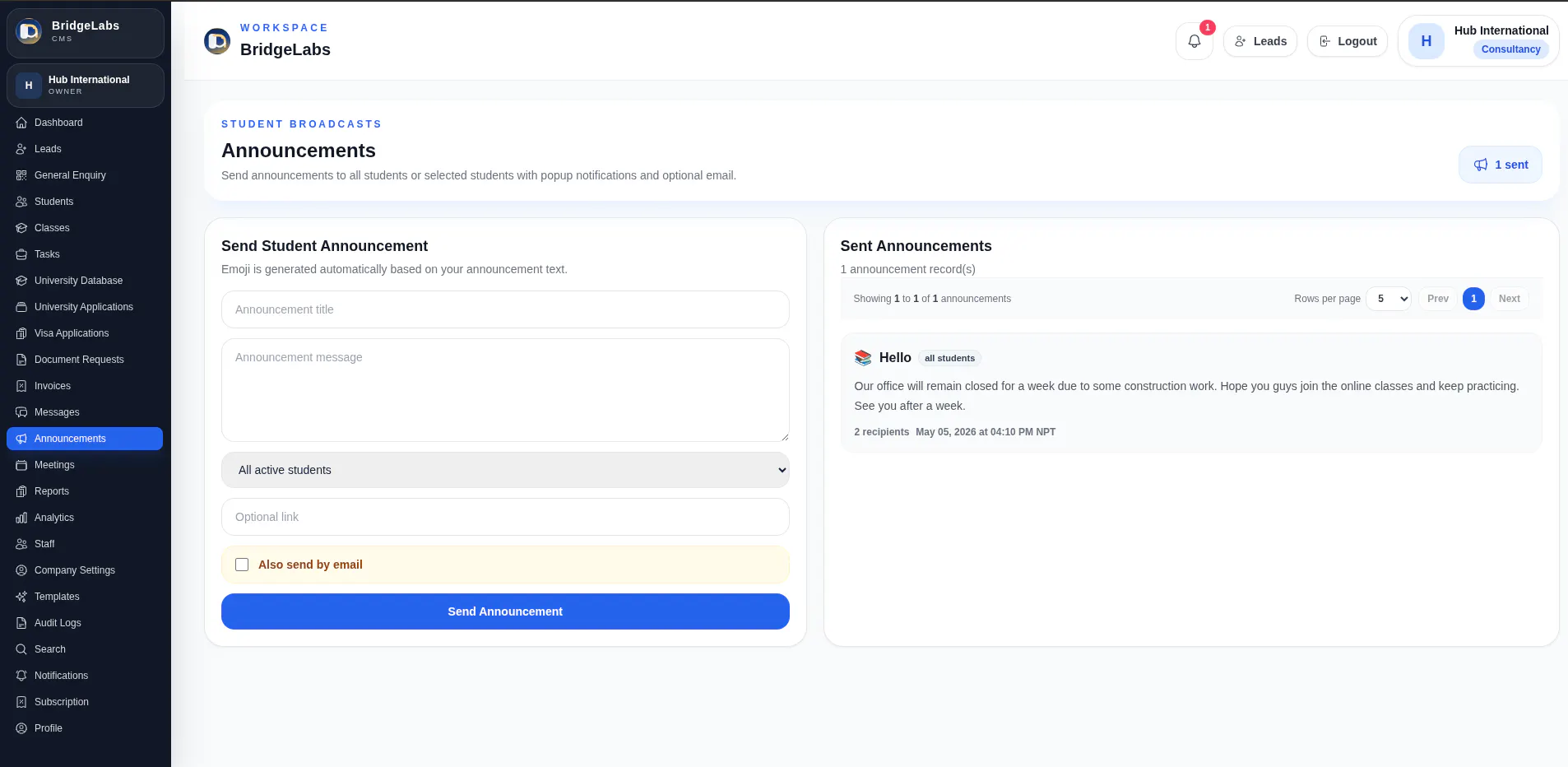Screen dimensions: 1568x767
Task: Click the Students icon in sidebar
Action: click(x=21, y=202)
